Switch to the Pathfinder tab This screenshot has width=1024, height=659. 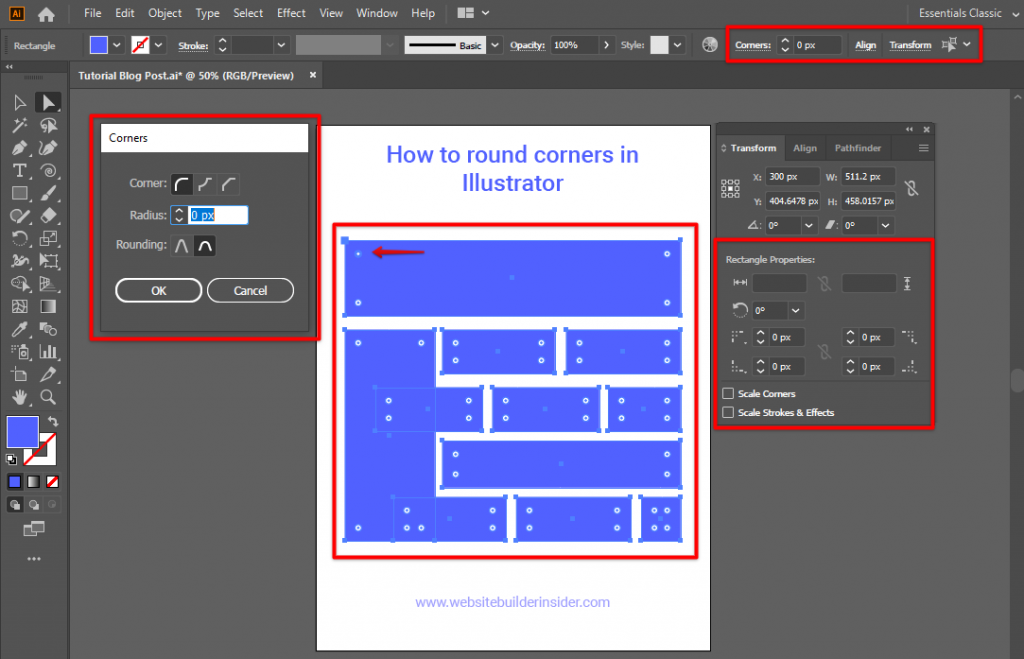click(x=857, y=147)
